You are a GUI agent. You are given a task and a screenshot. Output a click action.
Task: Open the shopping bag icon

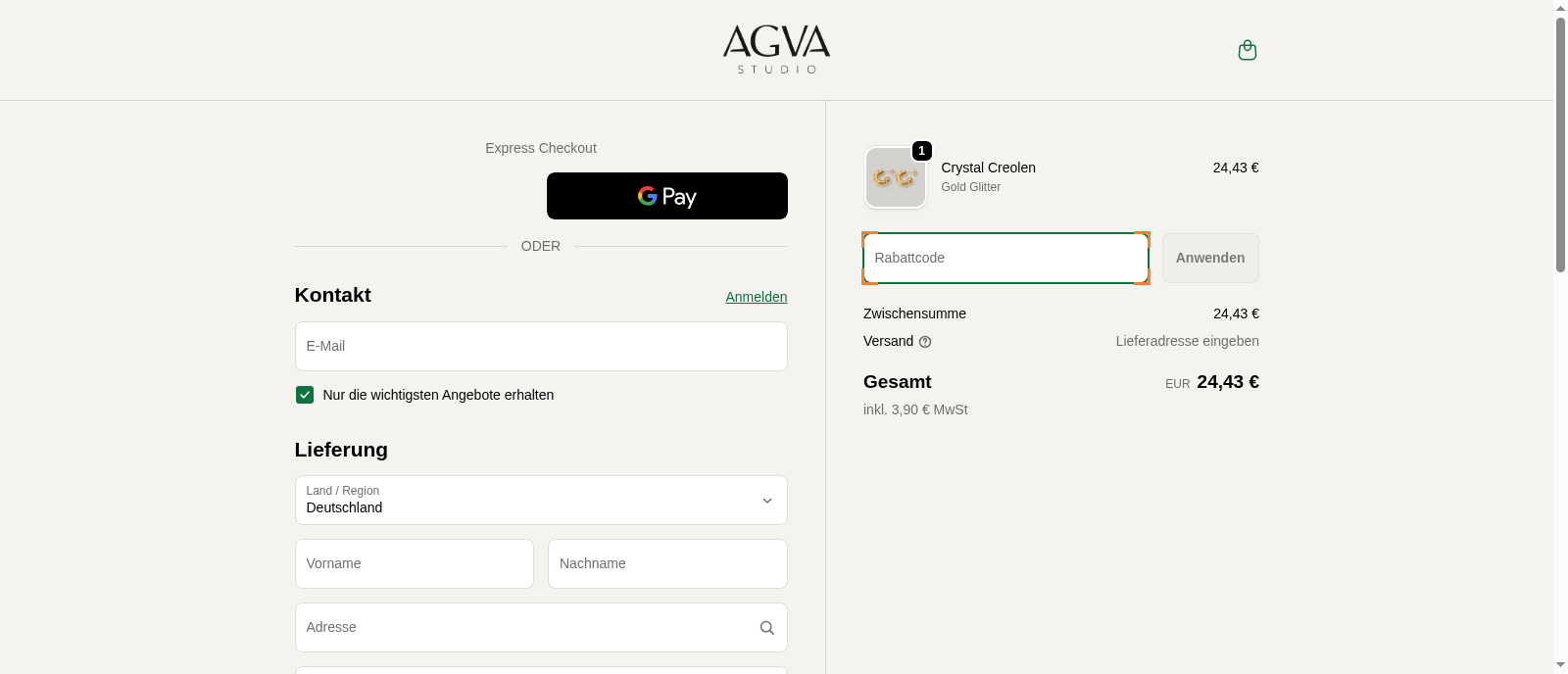pyautogui.click(x=1247, y=50)
